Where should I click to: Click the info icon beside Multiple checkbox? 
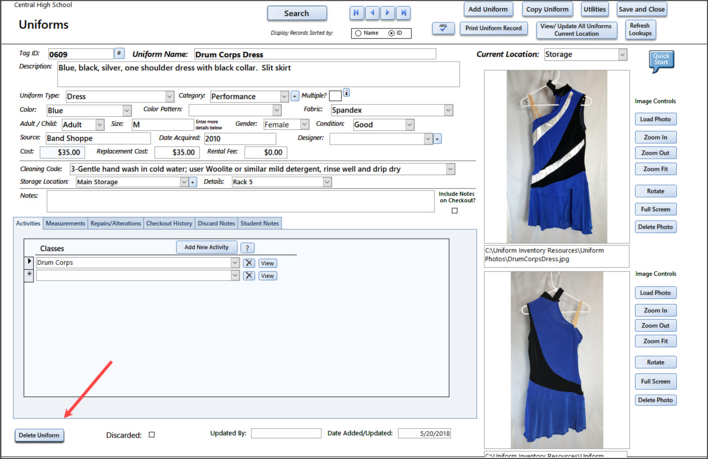click(346, 94)
